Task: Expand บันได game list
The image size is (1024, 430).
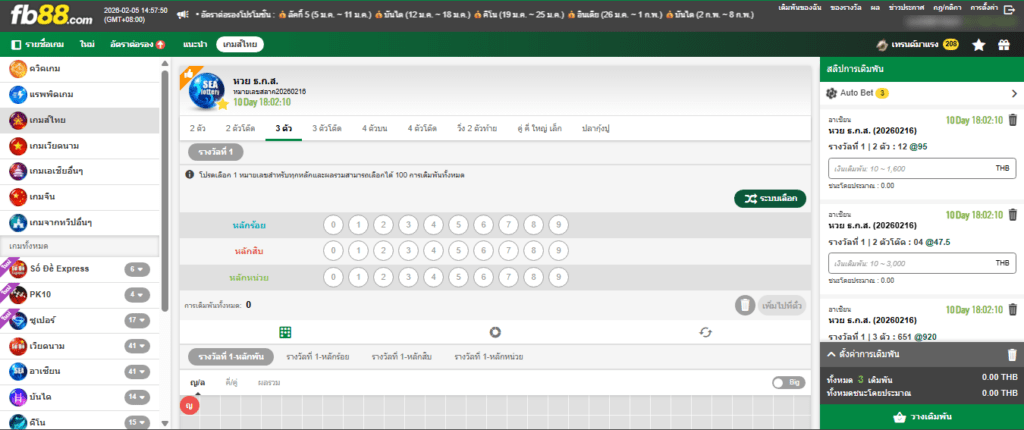Action: (x=138, y=397)
